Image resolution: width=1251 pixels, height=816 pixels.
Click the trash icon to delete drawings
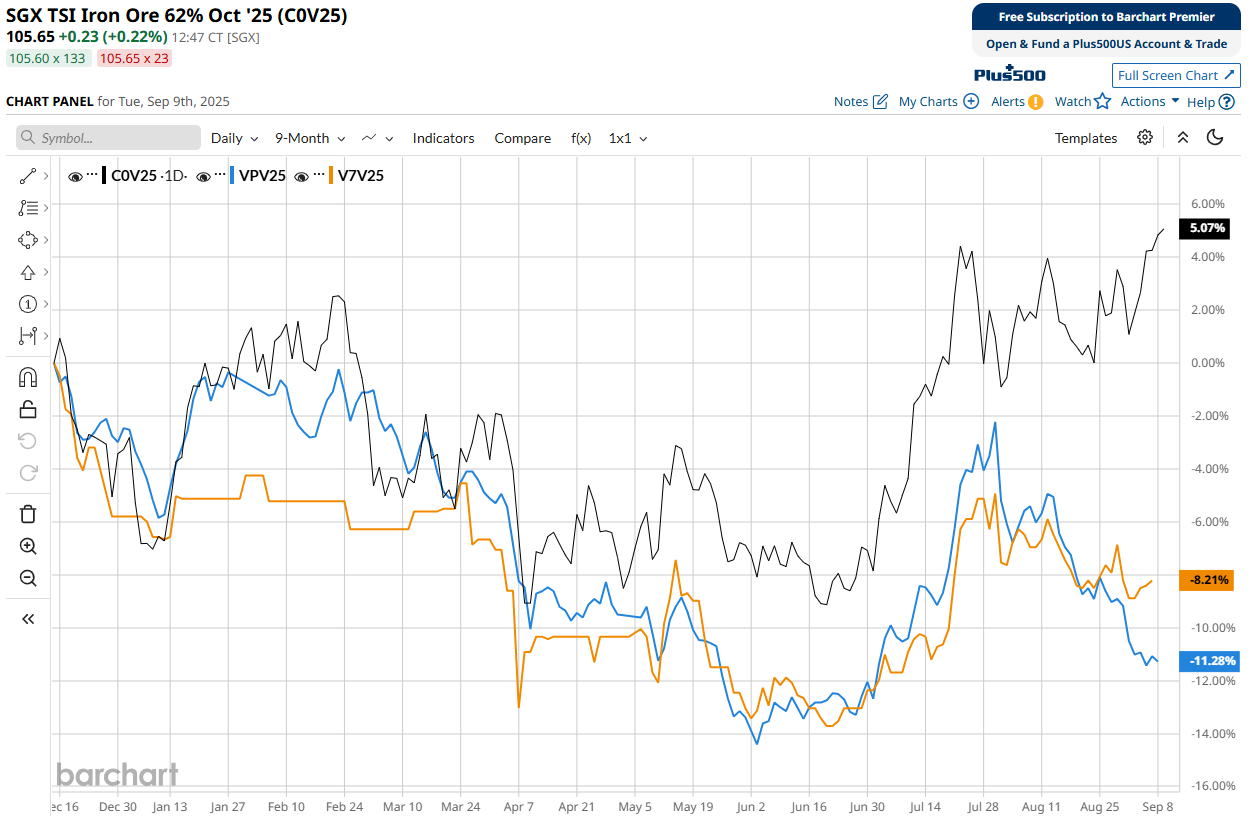click(x=28, y=514)
